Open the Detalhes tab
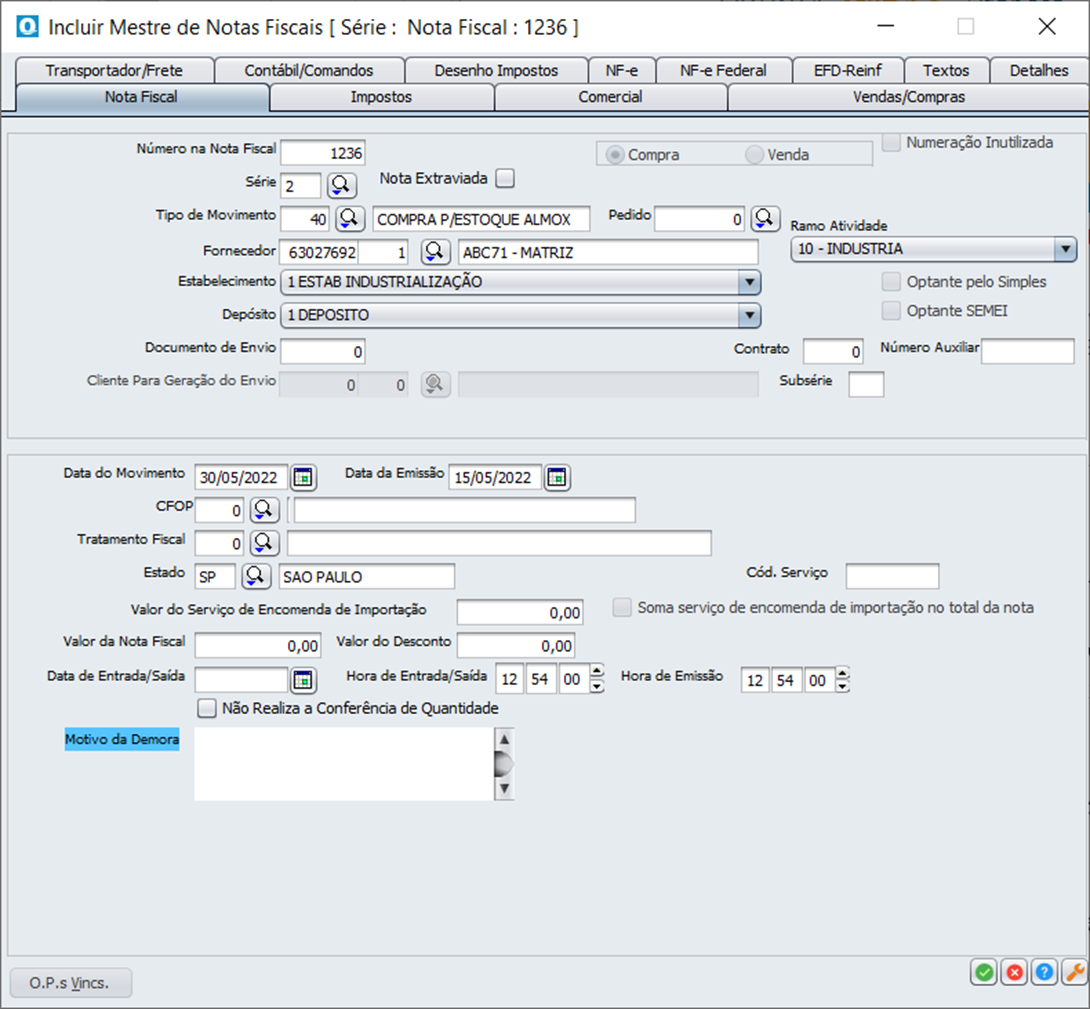This screenshot has width=1090, height=1009. 1039,70
